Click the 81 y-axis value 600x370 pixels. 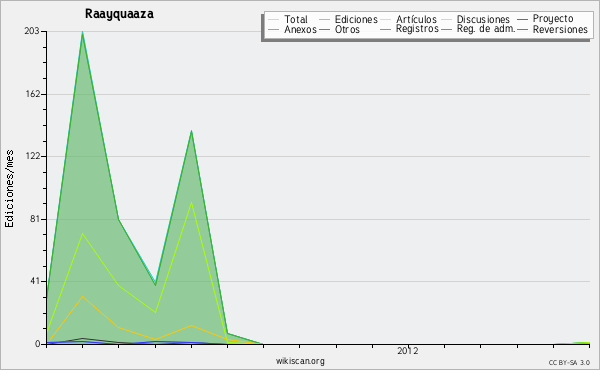(x=35, y=219)
